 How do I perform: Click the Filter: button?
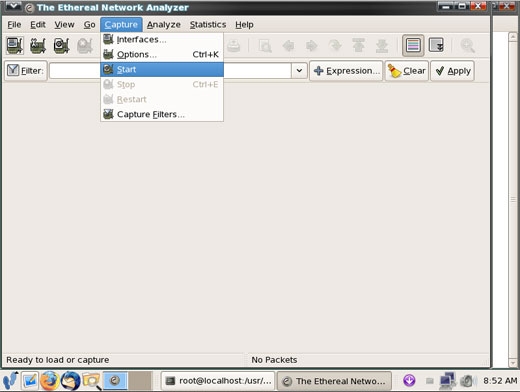pyautogui.click(x=26, y=71)
